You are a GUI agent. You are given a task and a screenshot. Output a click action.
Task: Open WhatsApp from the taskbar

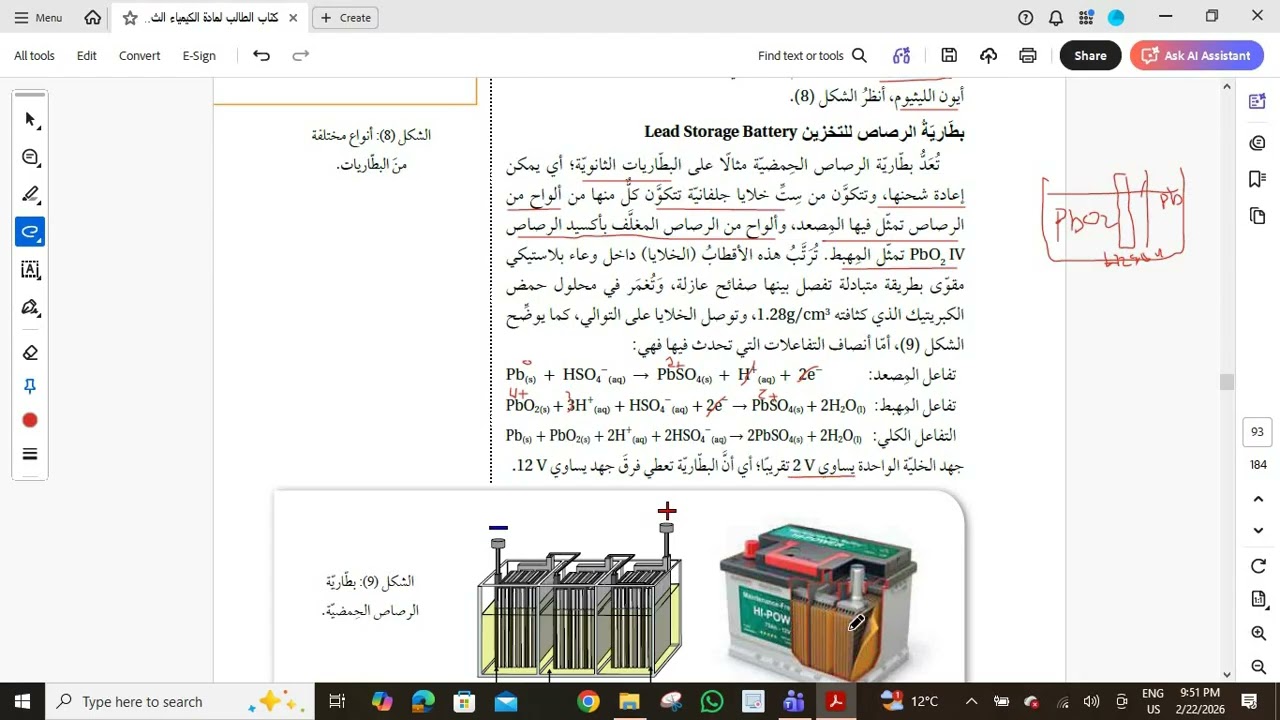[712, 701]
